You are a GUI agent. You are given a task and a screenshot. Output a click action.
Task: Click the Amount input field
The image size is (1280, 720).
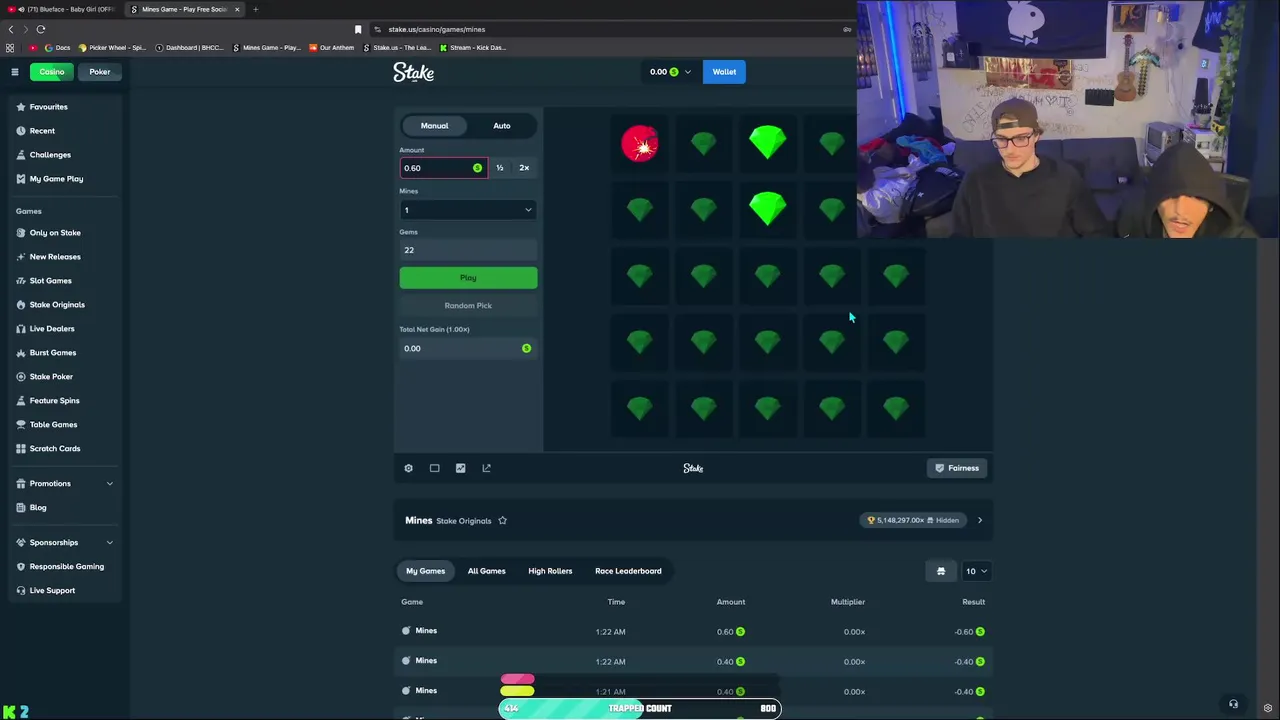coord(443,168)
